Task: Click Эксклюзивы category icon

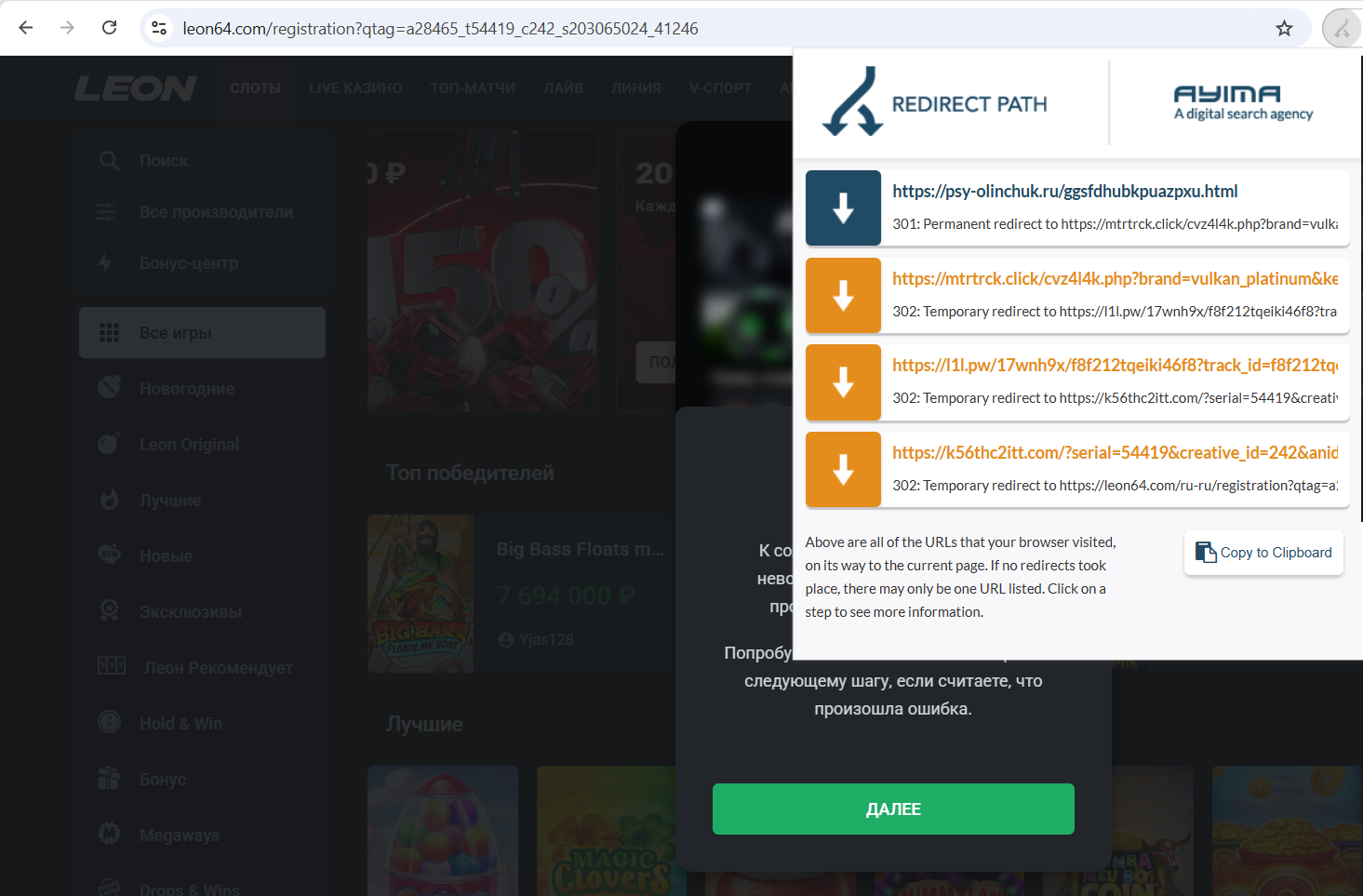Action: pyautogui.click(x=109, y=610)
